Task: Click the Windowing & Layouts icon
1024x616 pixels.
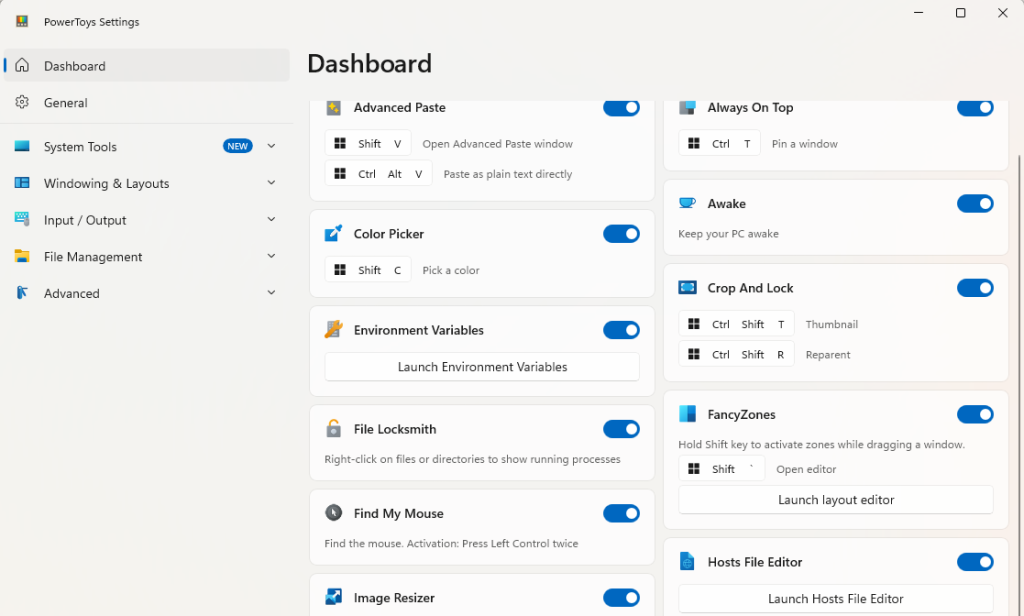Action: pyautogui.click(x=22, y=183)
